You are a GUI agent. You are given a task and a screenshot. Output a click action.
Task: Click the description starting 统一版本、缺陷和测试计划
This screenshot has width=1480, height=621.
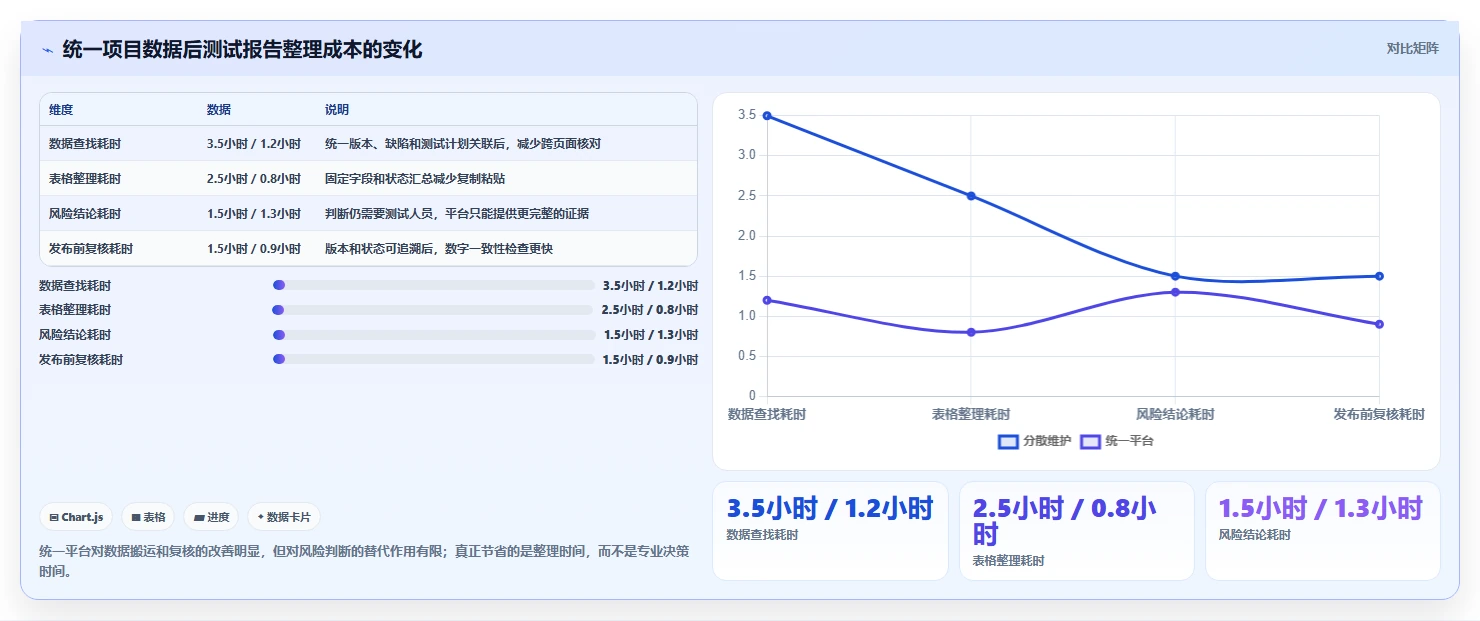coord(463,144)
